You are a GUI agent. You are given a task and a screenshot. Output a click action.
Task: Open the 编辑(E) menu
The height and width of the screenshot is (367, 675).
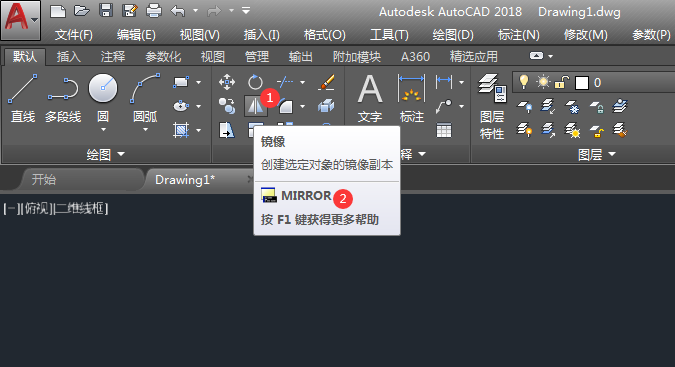(x=136, y=35)
